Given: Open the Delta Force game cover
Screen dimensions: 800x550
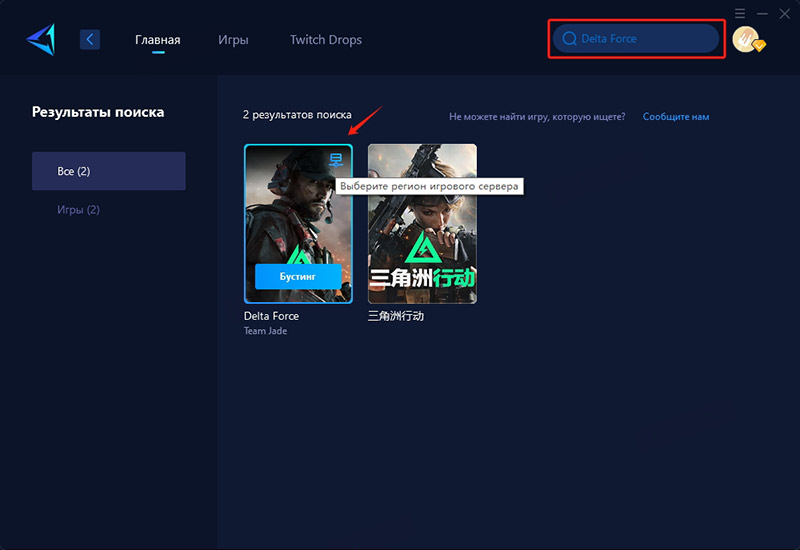Looking at the screenshot, I should click(298, 223).
